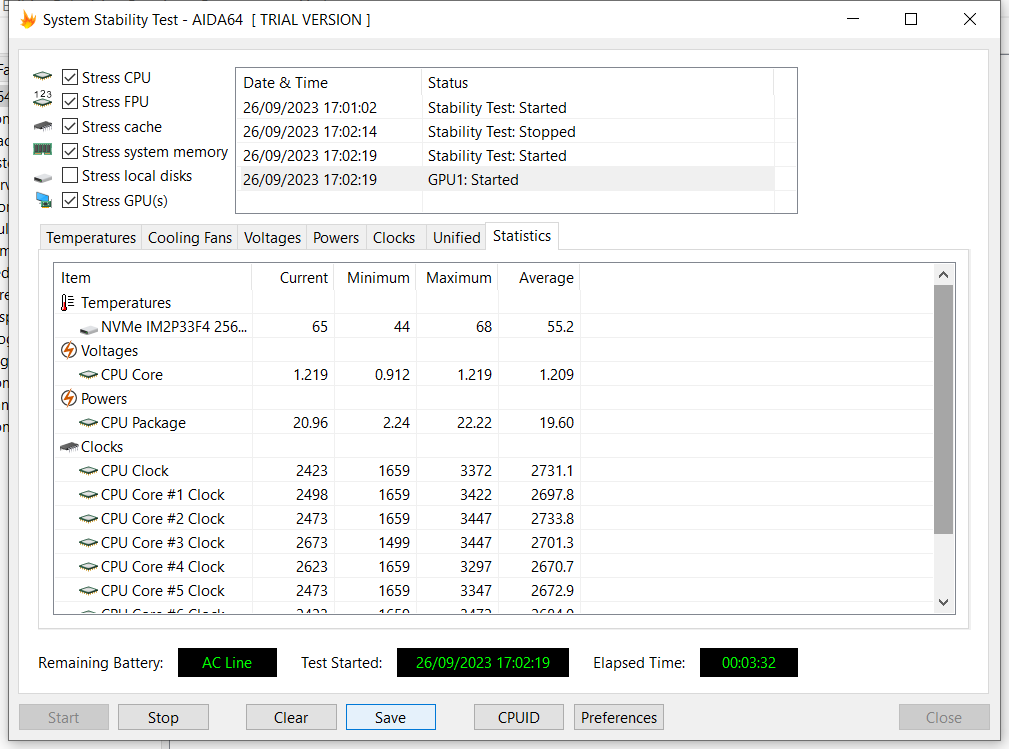Untick Stress system memory
Viewport: 1009px width, 749px height.
[70, 151]
